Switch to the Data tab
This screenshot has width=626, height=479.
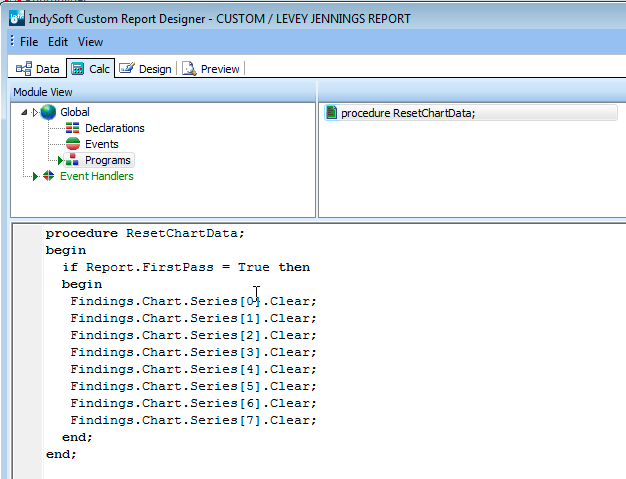(38, 69)
